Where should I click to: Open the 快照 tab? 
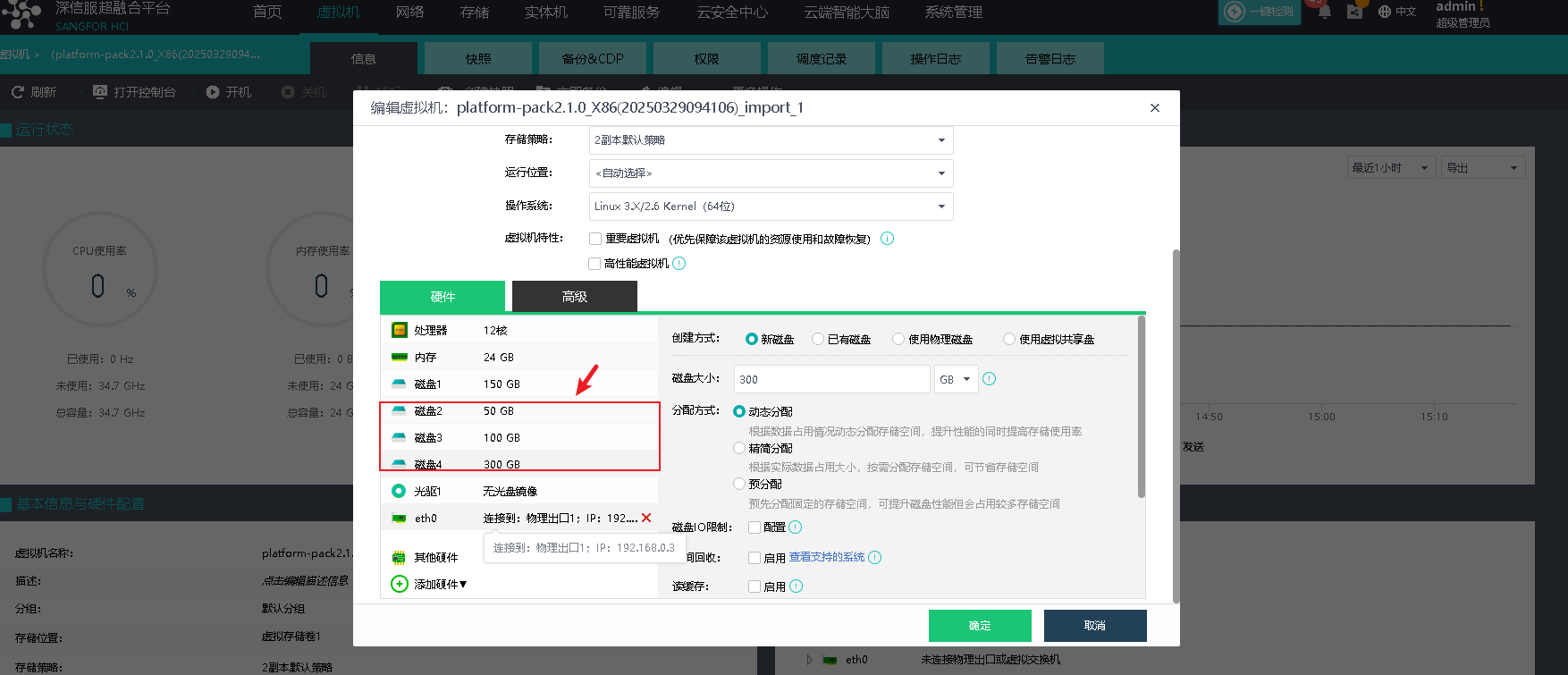(x=478, y=59)
